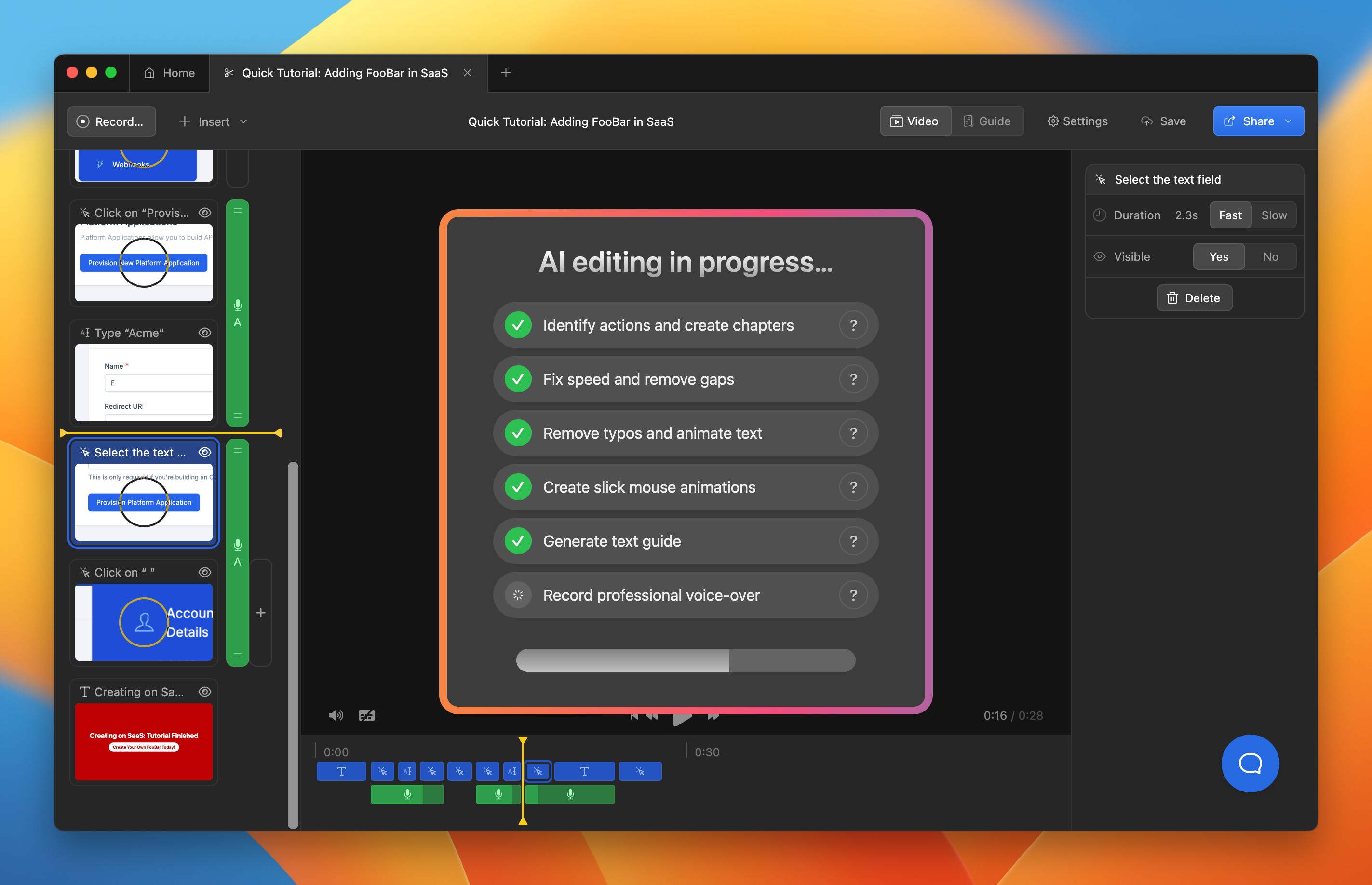Click the sidebar vertical scrollbar
The height and width of the screenshot is (885, 1372).
[x=293, y=644]
